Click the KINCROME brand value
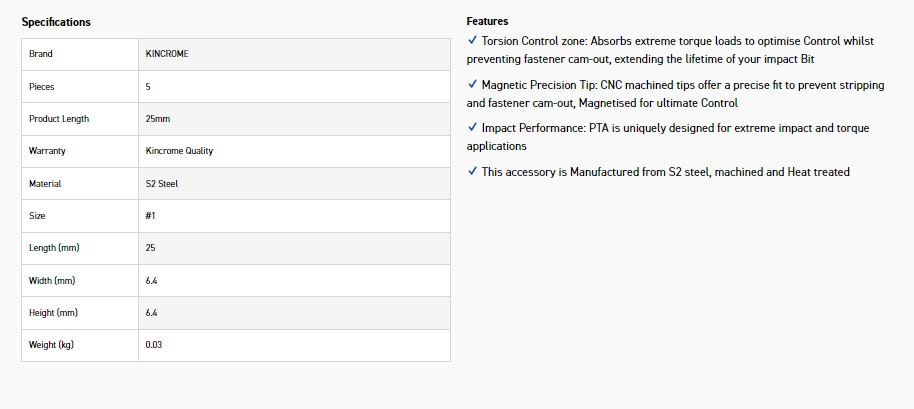This screenshot has height=409, width=914. click(x=167, y=54)
